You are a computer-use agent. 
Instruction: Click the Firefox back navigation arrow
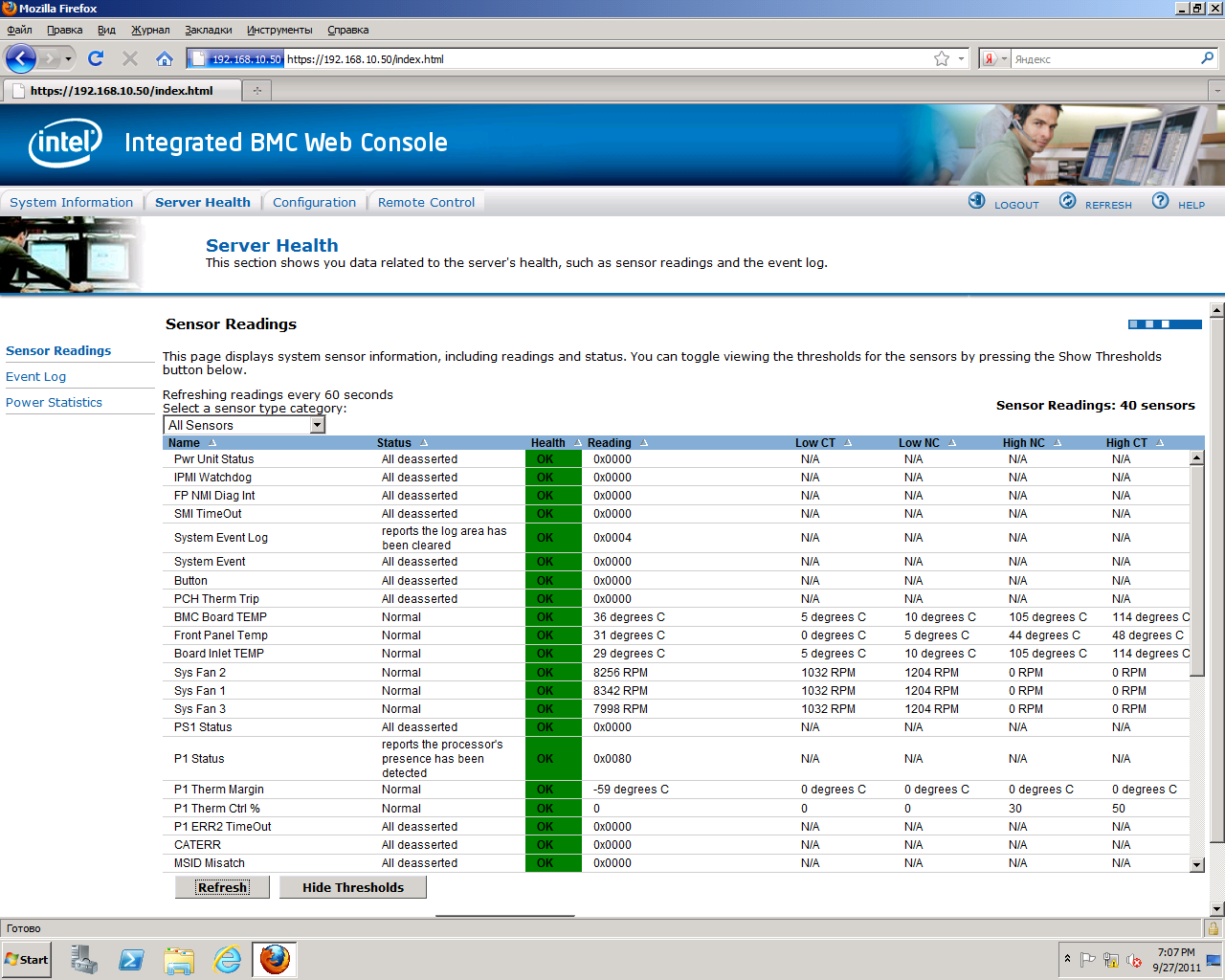(20, 59)
